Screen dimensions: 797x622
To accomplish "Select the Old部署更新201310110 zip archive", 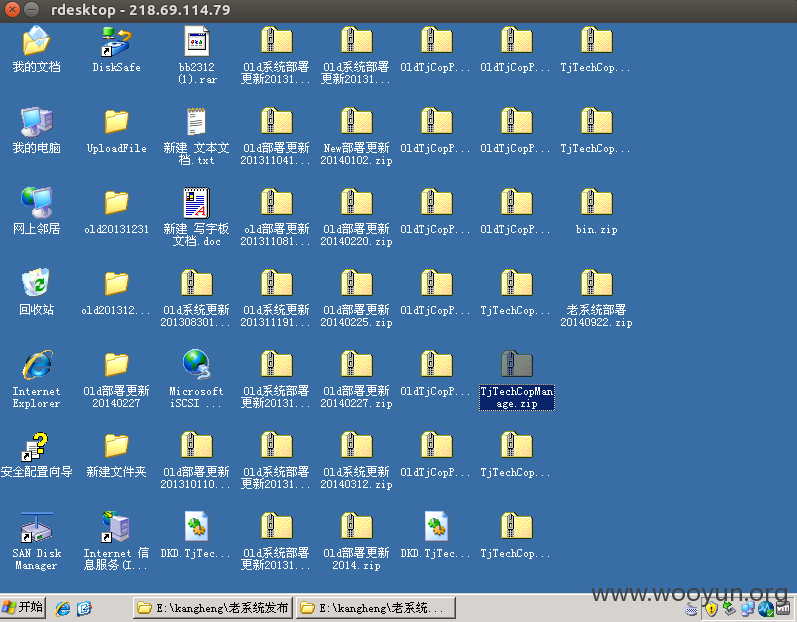I will 197,460.
